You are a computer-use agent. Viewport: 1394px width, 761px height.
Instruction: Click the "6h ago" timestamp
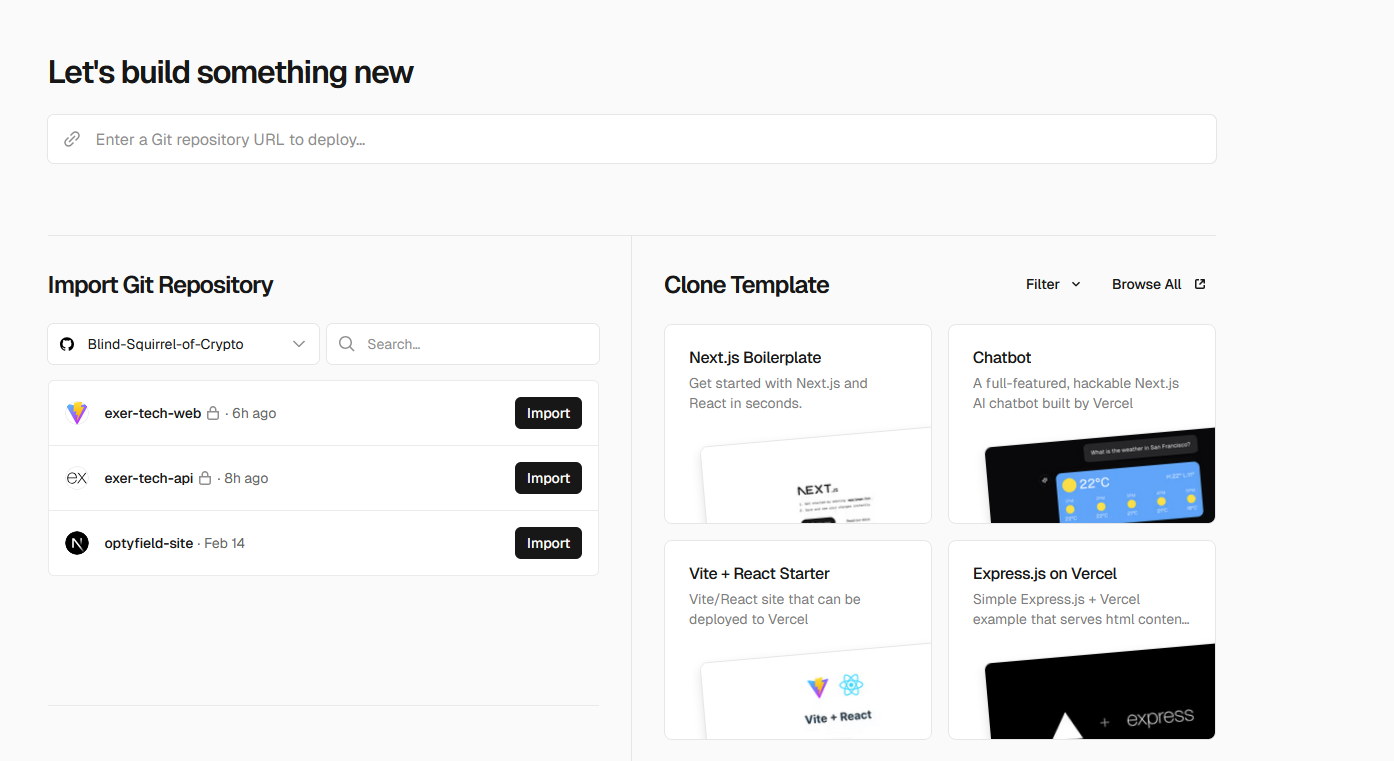click(254, 413)
